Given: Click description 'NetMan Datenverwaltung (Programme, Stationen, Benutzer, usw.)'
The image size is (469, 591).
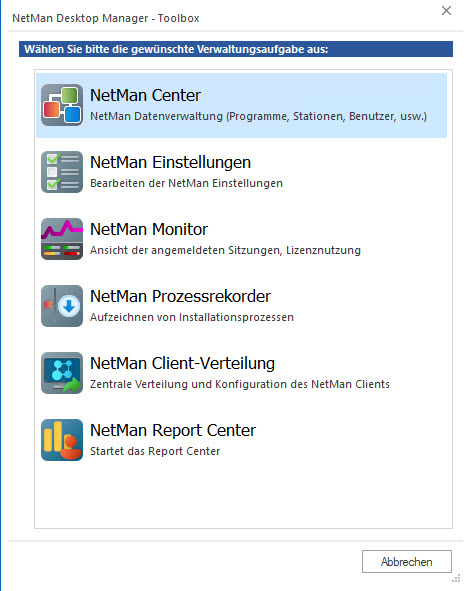Looking at the screenshot, I should point(258,116).
